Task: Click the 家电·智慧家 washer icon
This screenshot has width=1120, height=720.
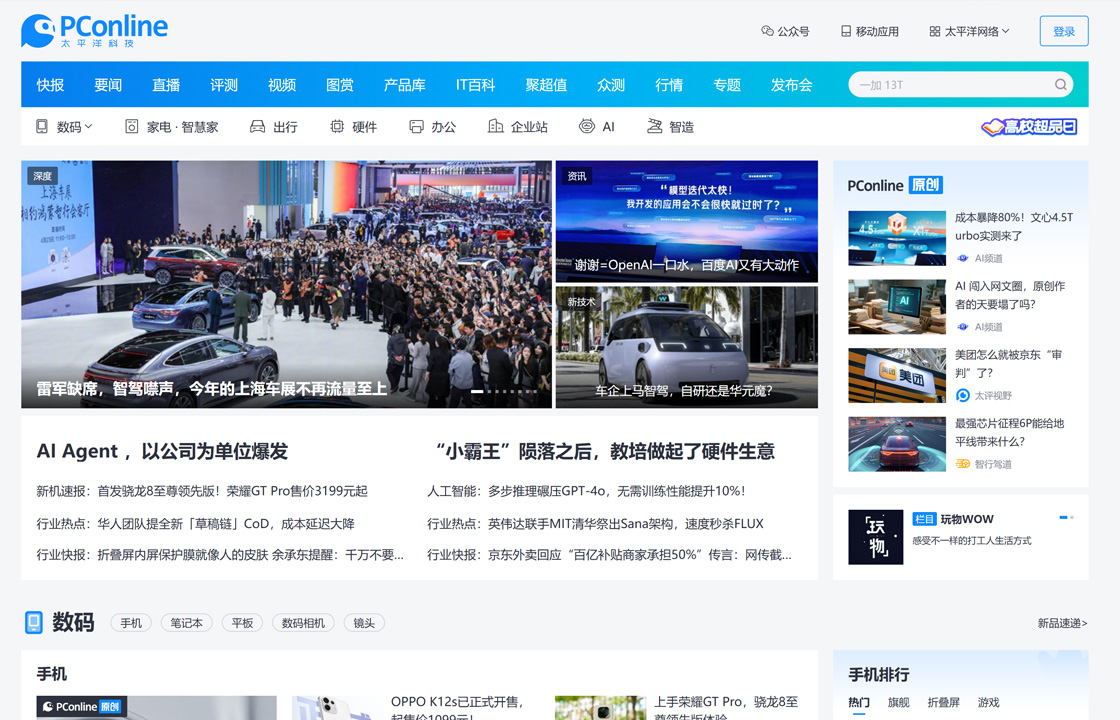Action: pos(131,126)
